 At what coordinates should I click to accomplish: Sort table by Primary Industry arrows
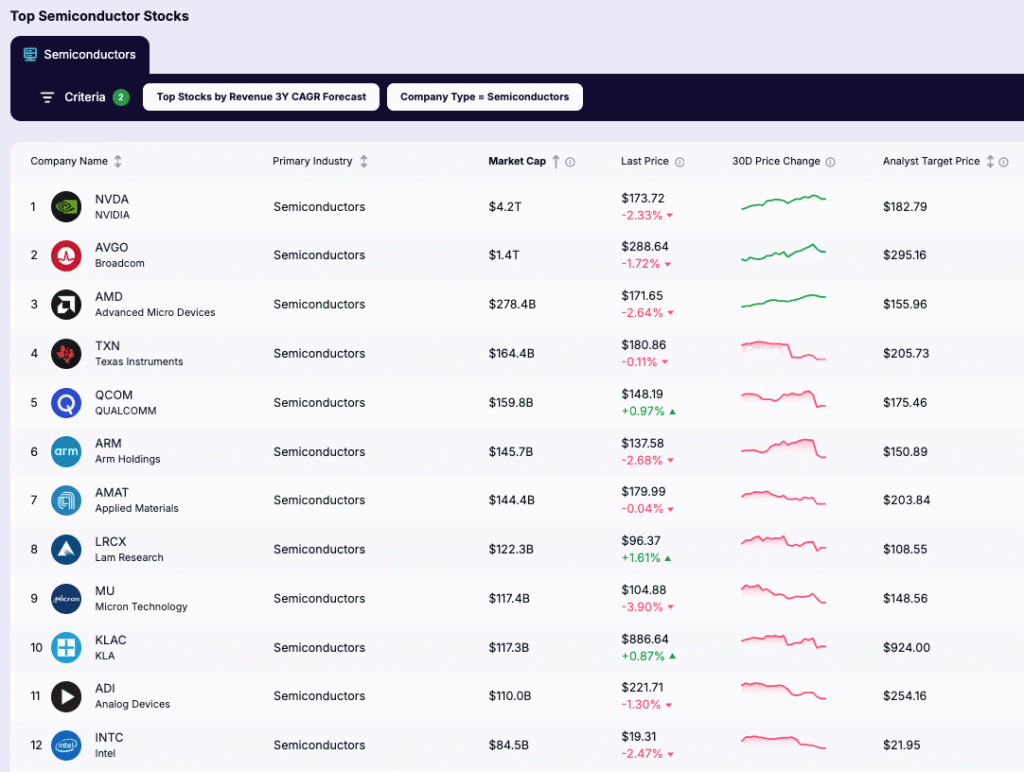pos(364,161)
